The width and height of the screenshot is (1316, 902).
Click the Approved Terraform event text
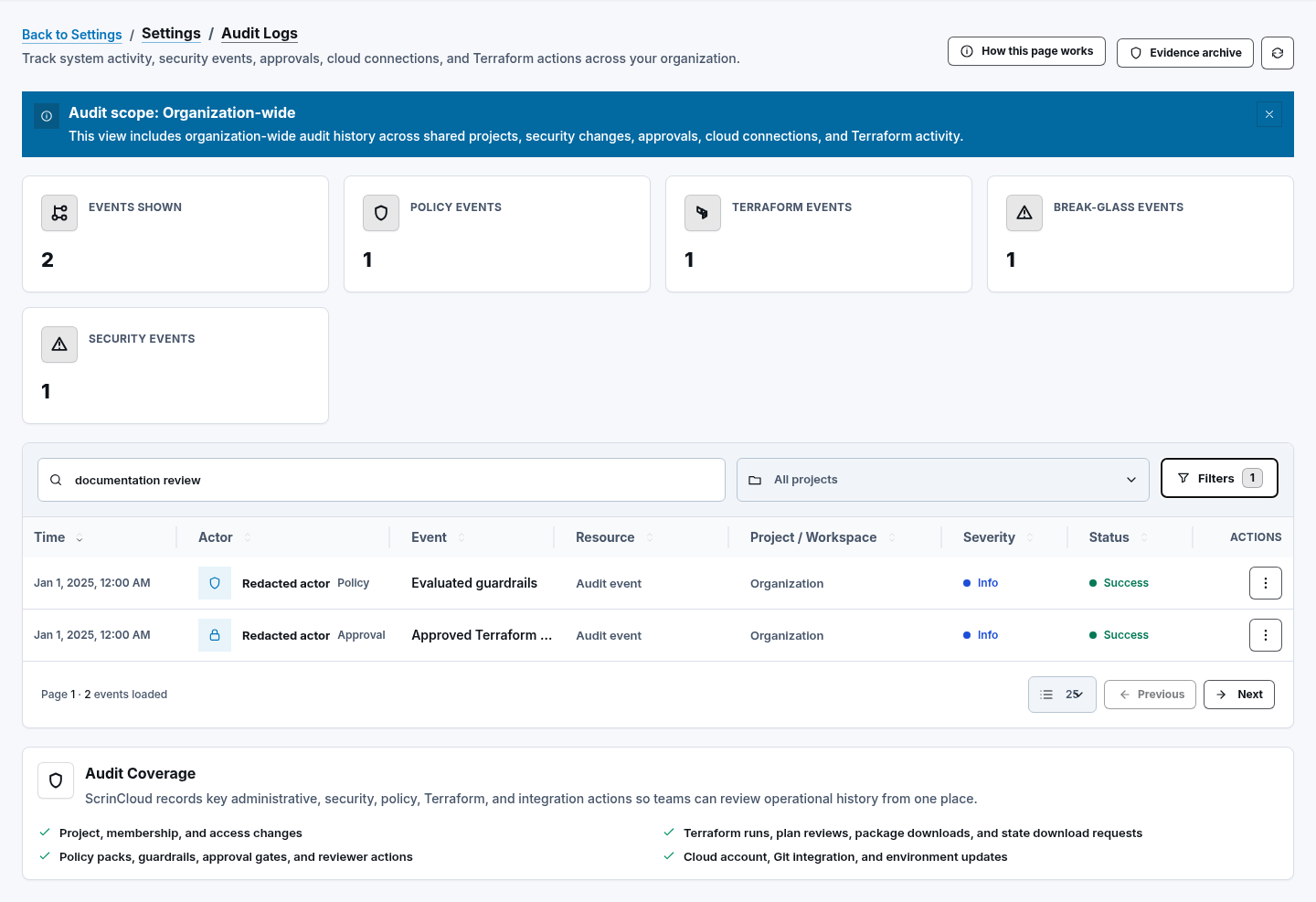(x=482, y=635)
